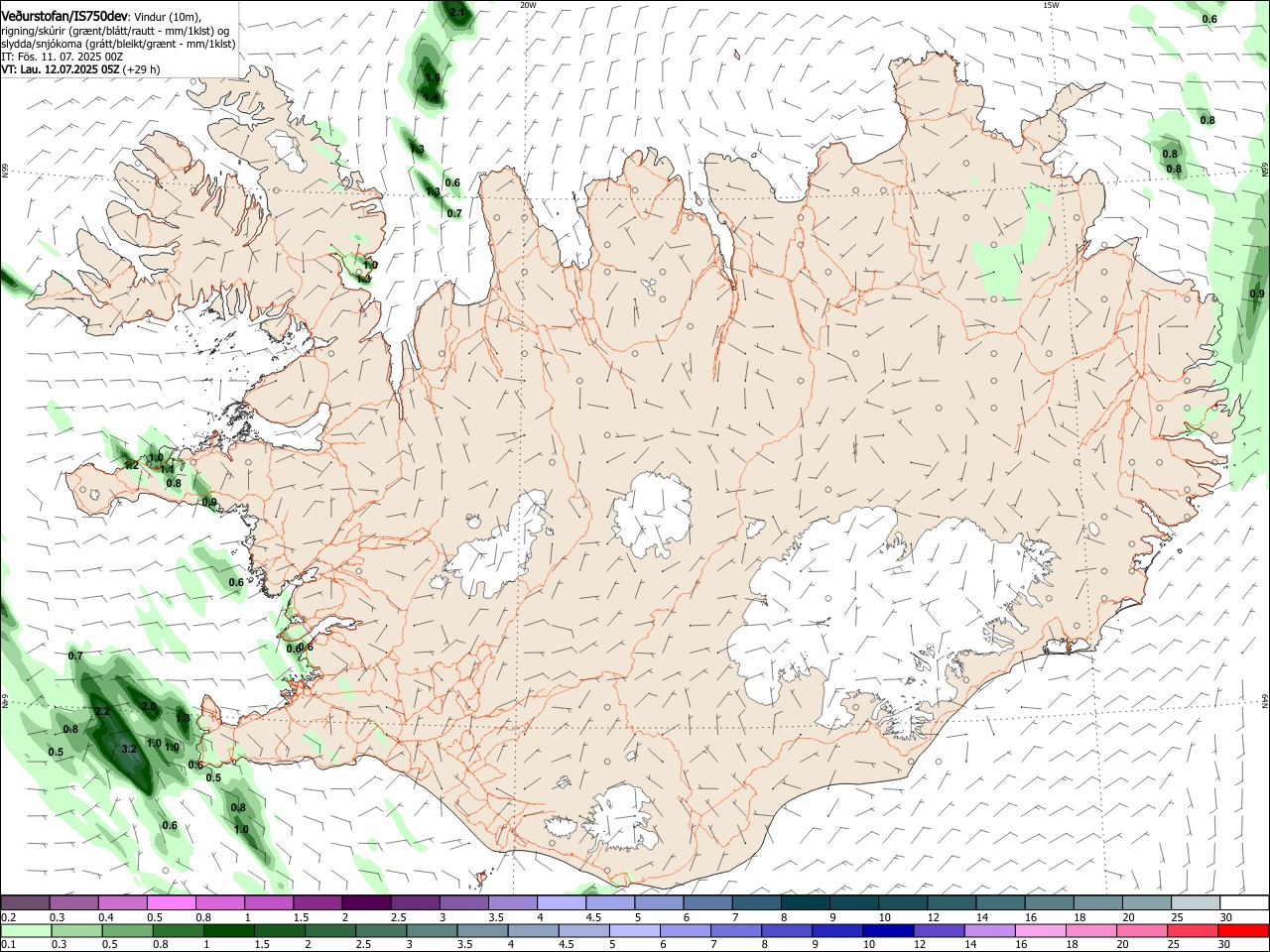This screenshot has height=952, width=1270.
Task: Click the 0.4 label in the upper legend
Action: pos(106,917)
